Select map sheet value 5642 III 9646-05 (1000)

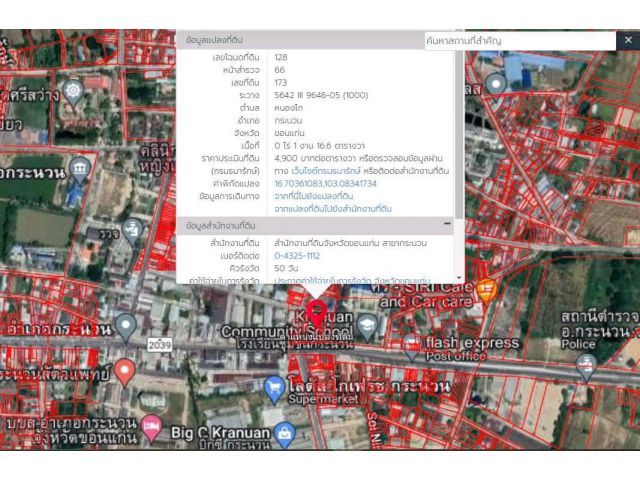pyautogui.click(x=321, y=95)
